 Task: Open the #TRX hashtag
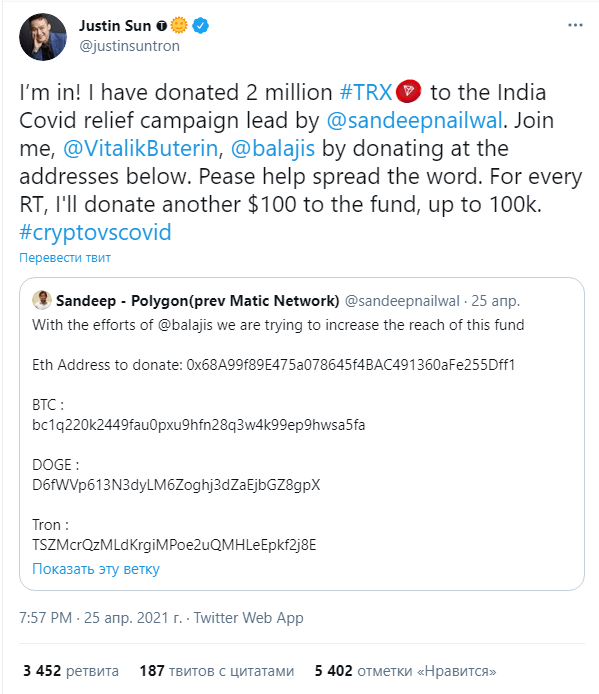click(x=366, y=93)
